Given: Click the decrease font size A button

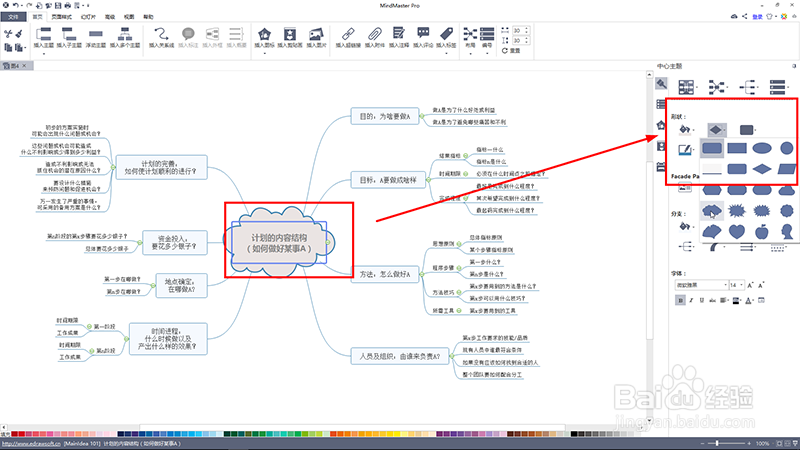Looking at the screenshot, I should click(761, 285).
